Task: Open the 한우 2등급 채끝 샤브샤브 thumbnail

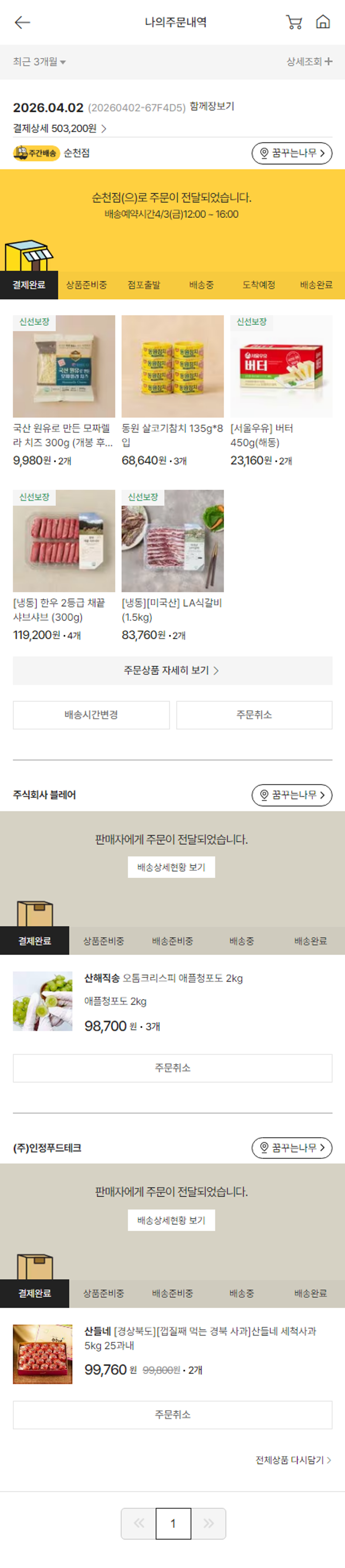Action: [64, 541]
